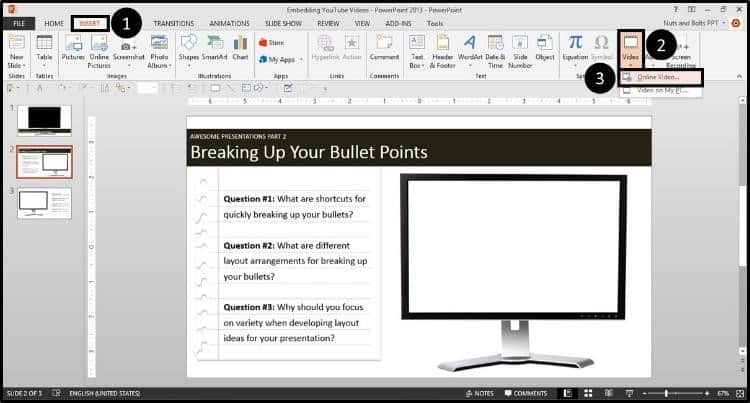Select slide 3 thumbnail
The height and width of the screenshot is (403, 750).
pos(44,203)
